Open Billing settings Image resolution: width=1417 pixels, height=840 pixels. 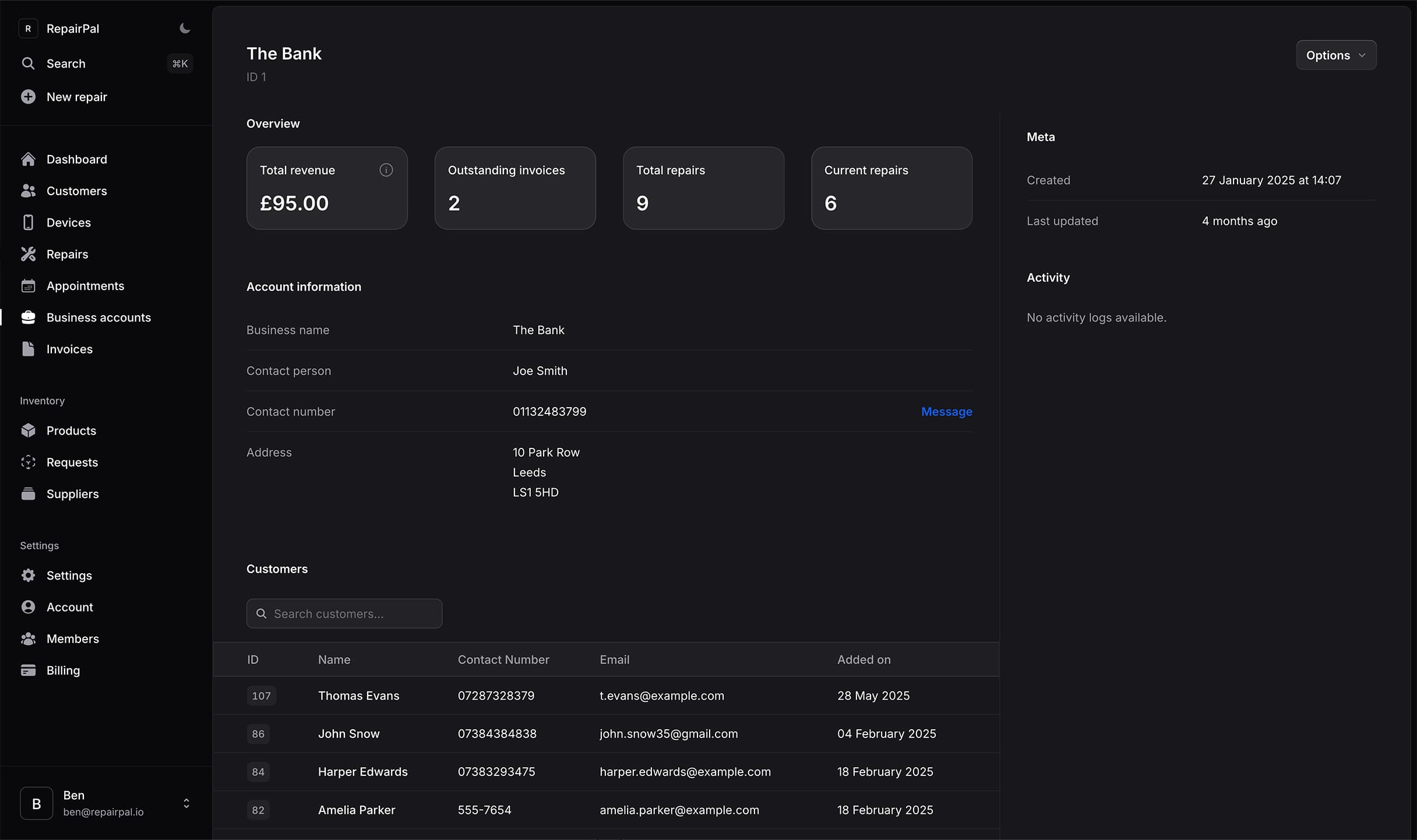(64, 670)
